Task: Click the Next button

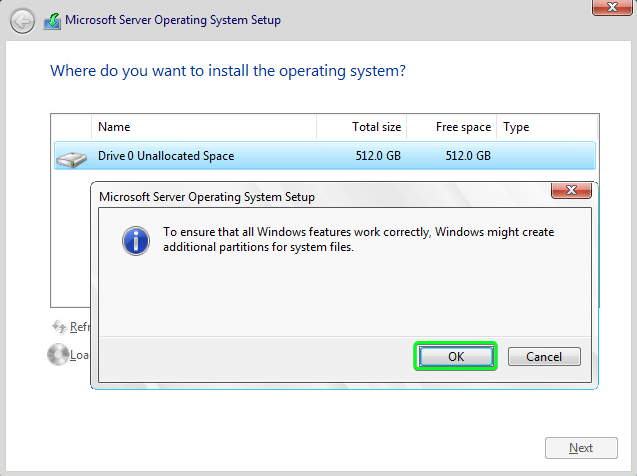Action: click(581, 448)
